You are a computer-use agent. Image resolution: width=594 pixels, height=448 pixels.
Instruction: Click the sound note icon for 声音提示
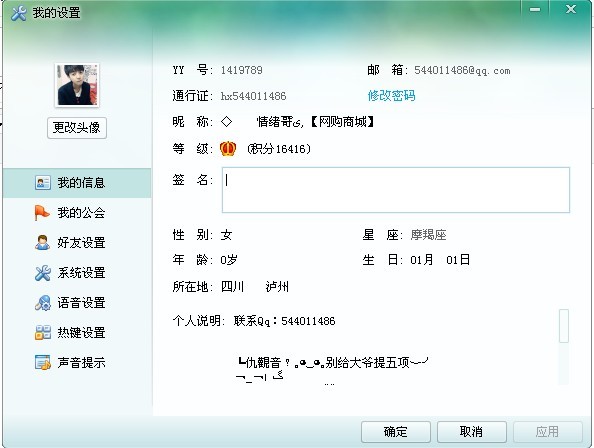pyautogui.click(x=43, y=362)
